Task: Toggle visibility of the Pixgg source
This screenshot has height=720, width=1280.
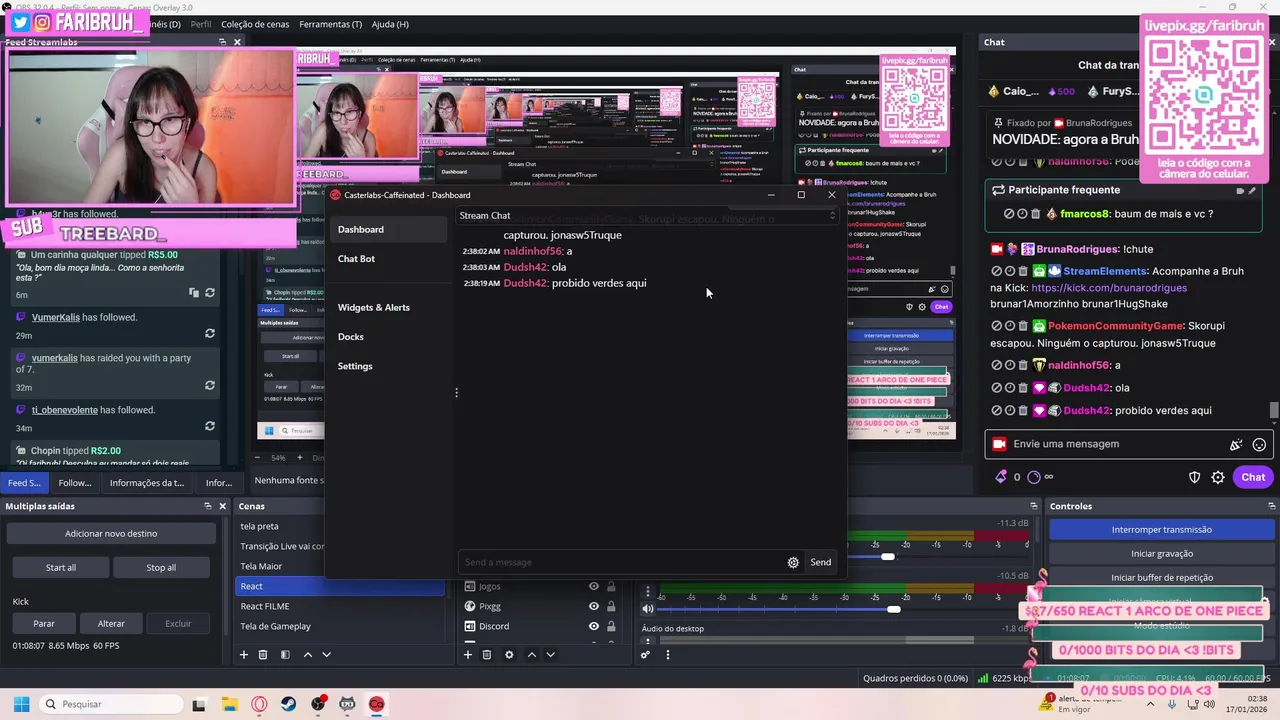Action: point(594,606)
